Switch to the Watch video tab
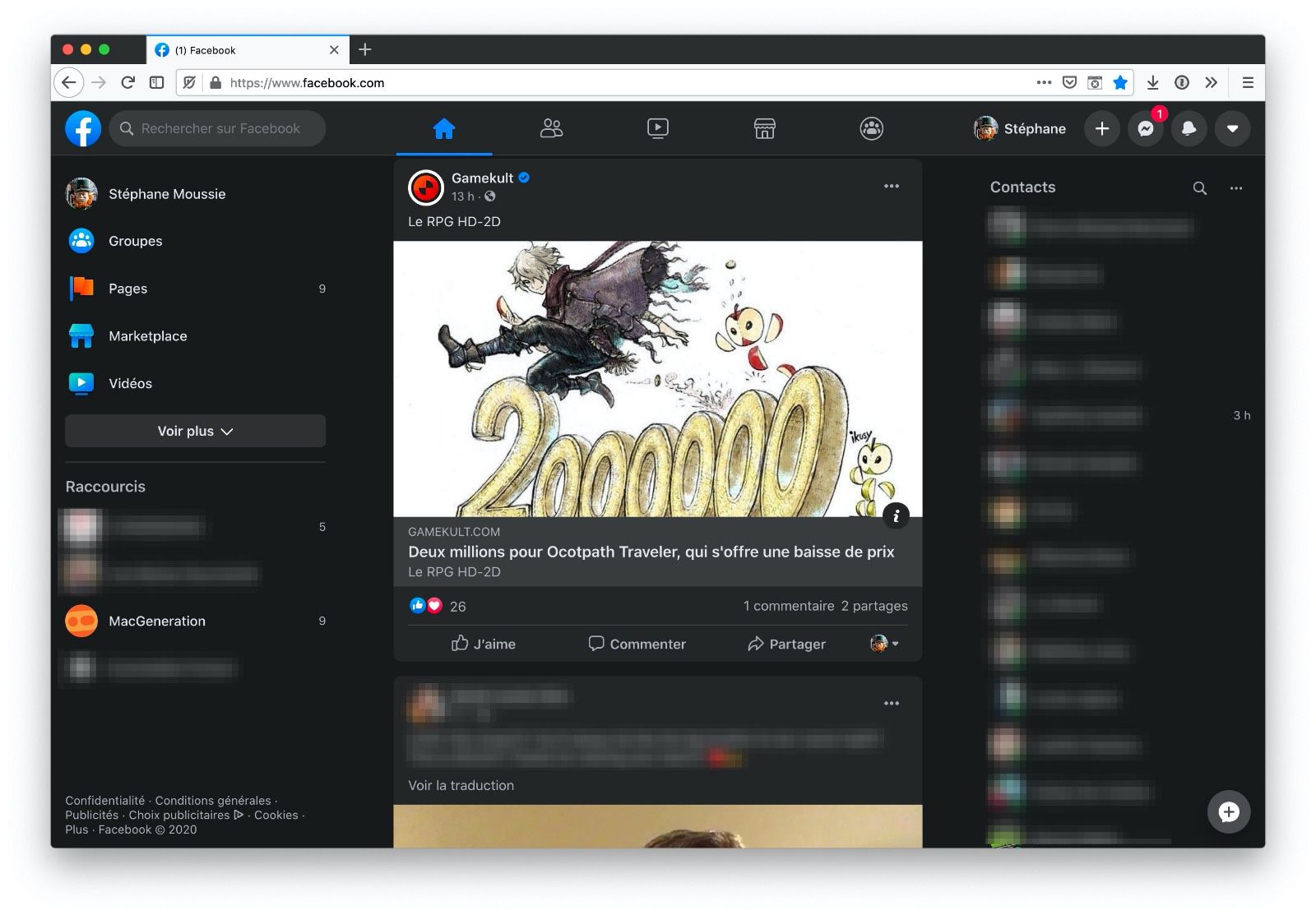This screenshot has height=915, width=1316. [x=658, y=128]
